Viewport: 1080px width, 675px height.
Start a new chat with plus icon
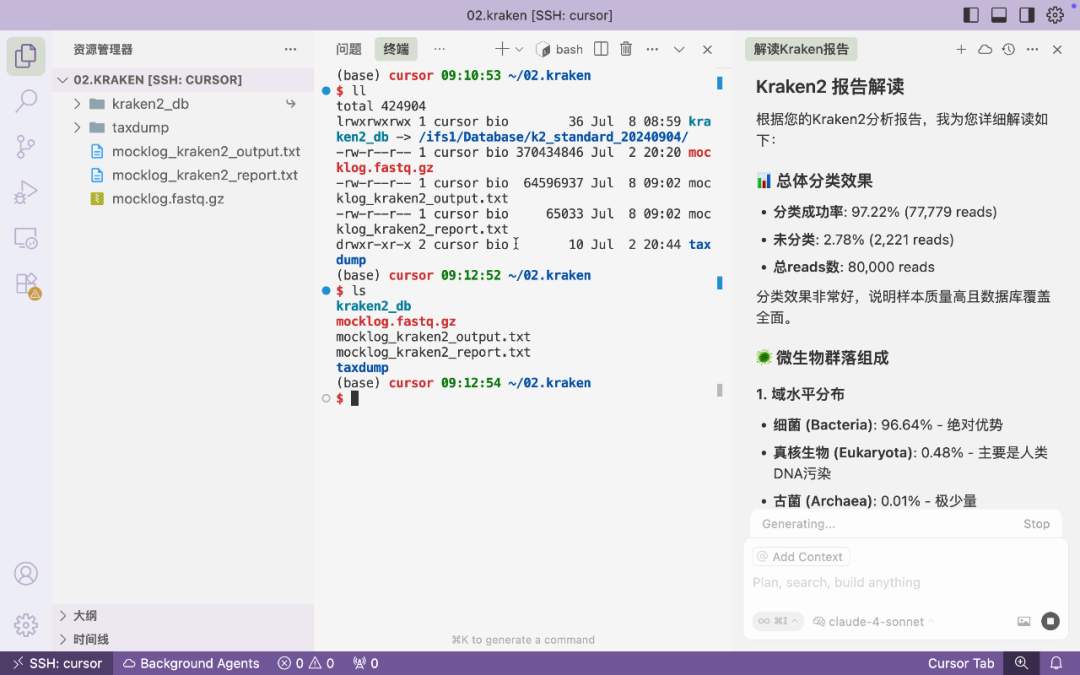click(961, 49)
